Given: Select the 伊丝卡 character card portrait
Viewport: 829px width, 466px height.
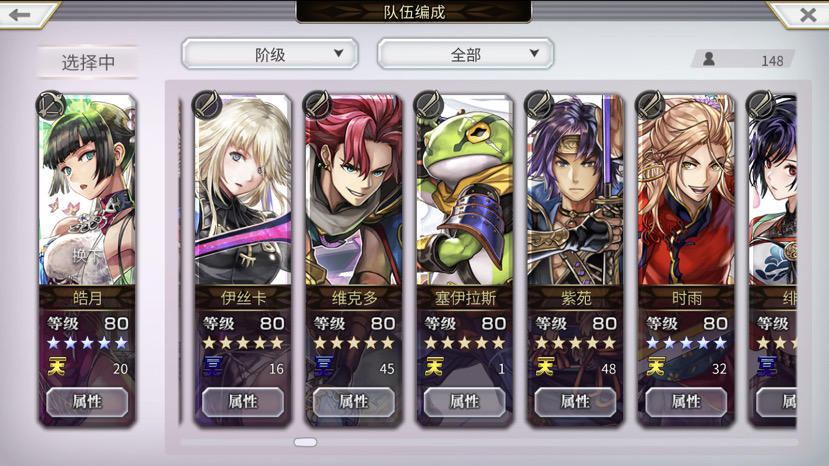Looking at the screenshot, I should coord(243,190).
